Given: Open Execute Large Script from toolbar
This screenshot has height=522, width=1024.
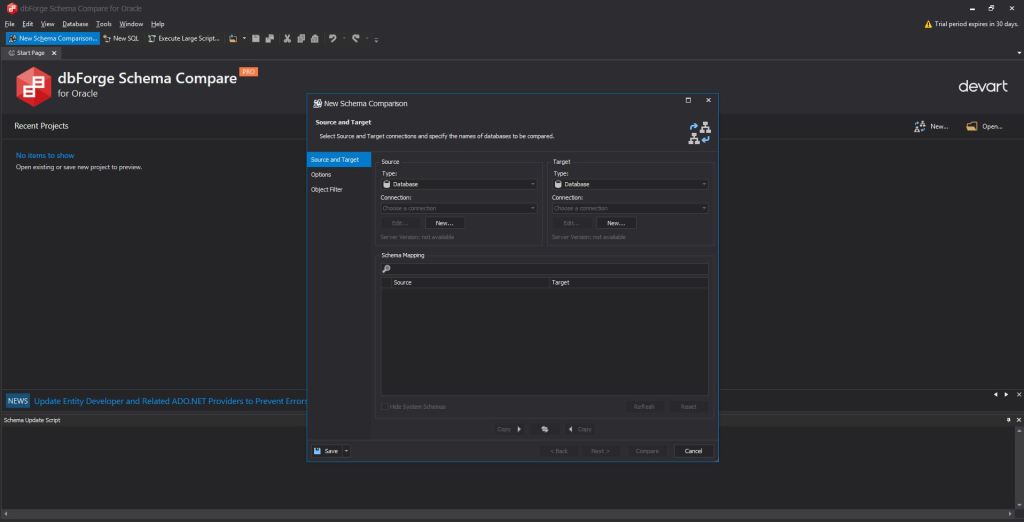Looking at the screenshot, I should click(x=183, y=38).
